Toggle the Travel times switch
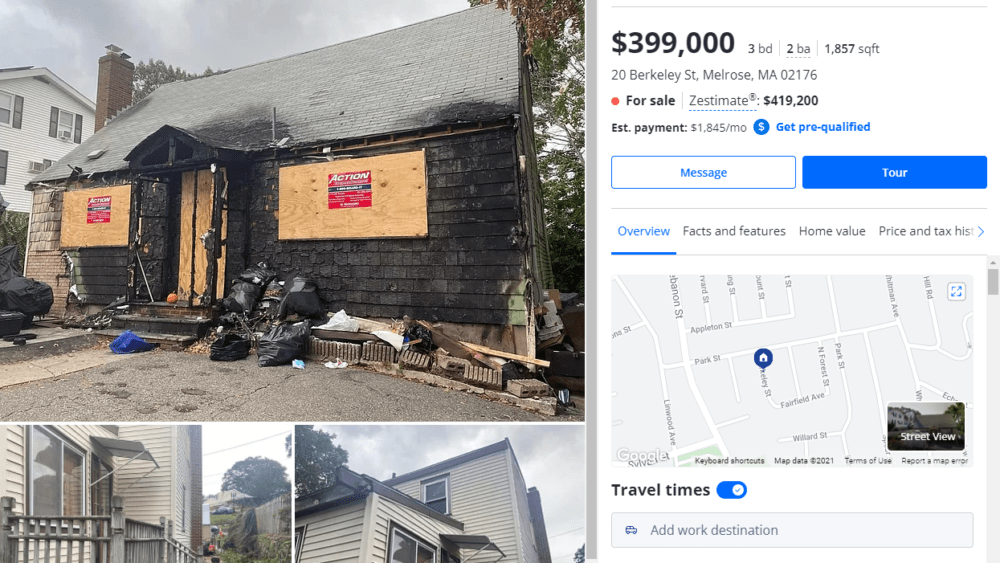 (732, 490)
